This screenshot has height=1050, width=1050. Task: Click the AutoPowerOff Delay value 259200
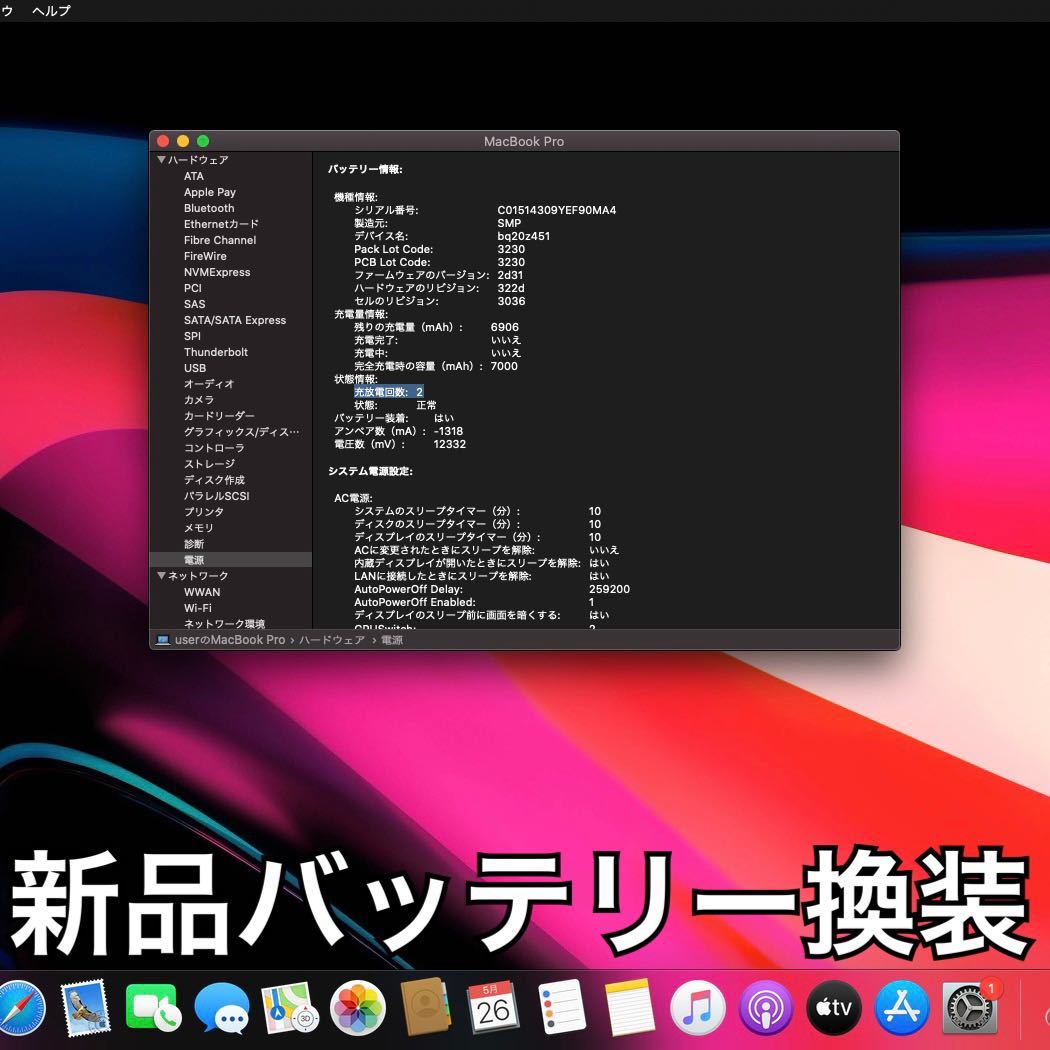pyautogui.click(x=609, y=589)
